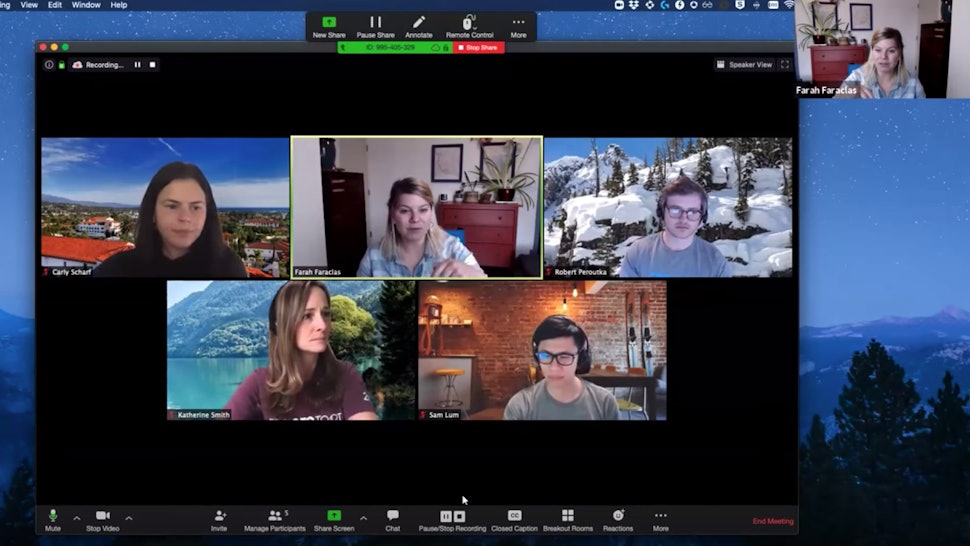The width and height of the screenshot is (970, 546).
Task: Open the Invite participants dialog
Action: 219,520
